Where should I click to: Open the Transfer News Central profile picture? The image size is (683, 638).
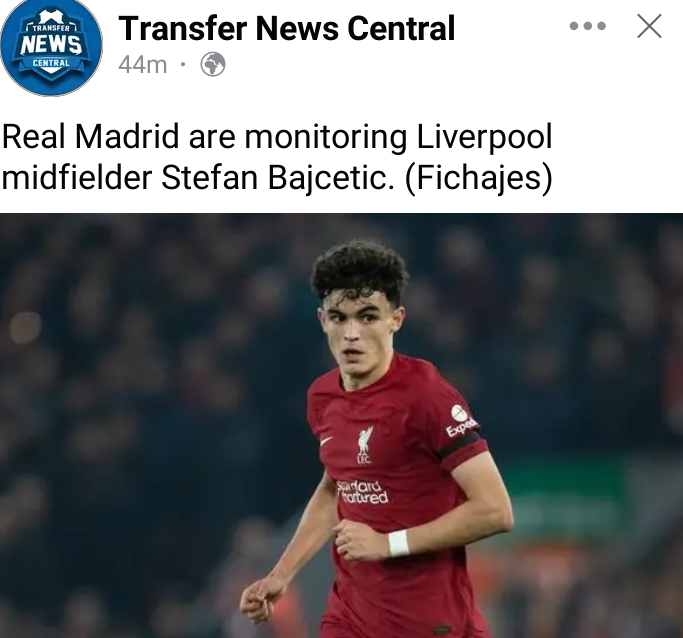coord(51,47)
